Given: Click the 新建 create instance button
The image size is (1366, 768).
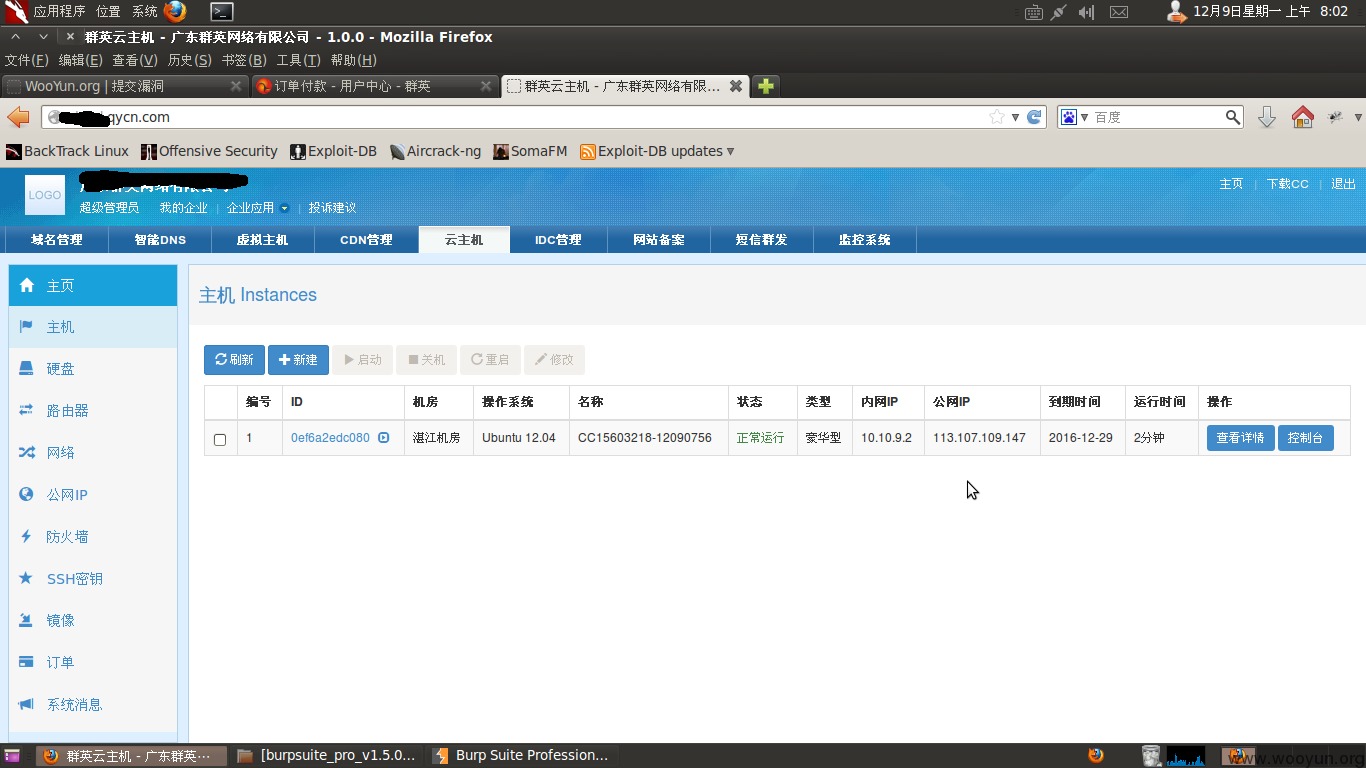Looking at the screenshot, I should pyautogui.click(x=298, y=360).
